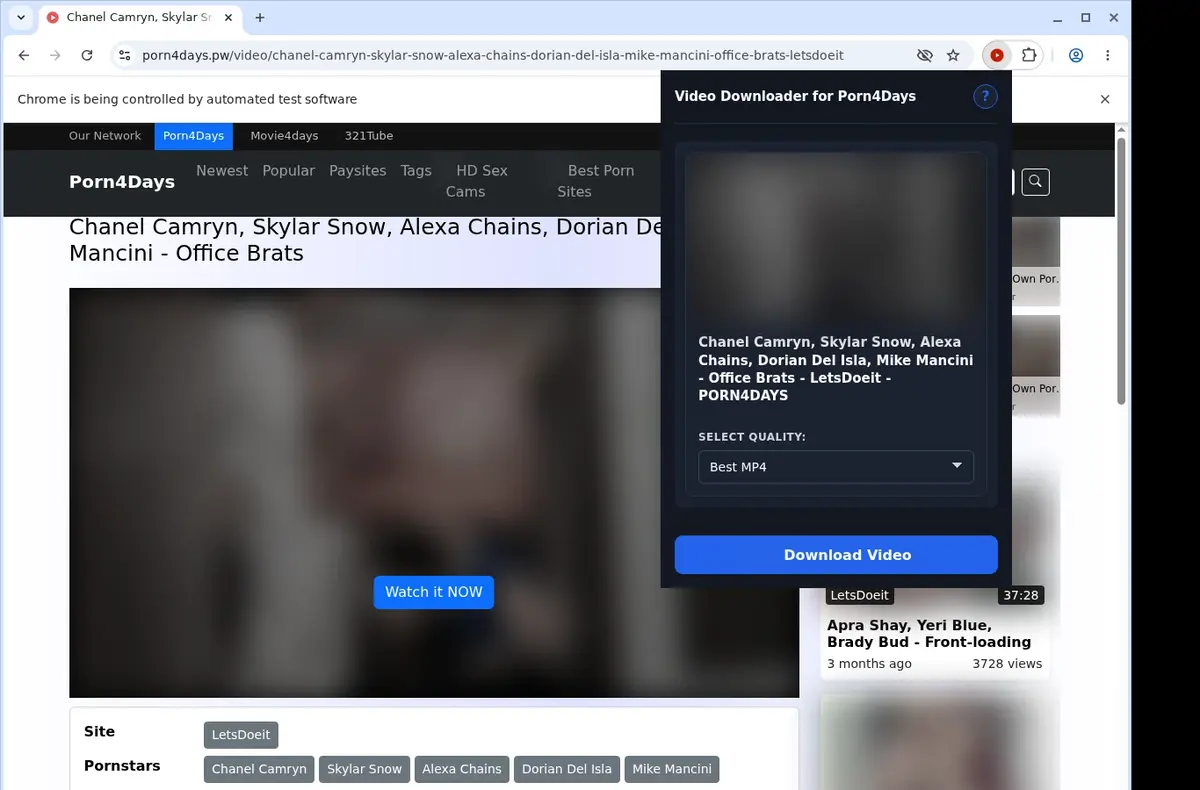Open the Extensions puzzle icon
1200x790 pixels.
coord(1028,56)
